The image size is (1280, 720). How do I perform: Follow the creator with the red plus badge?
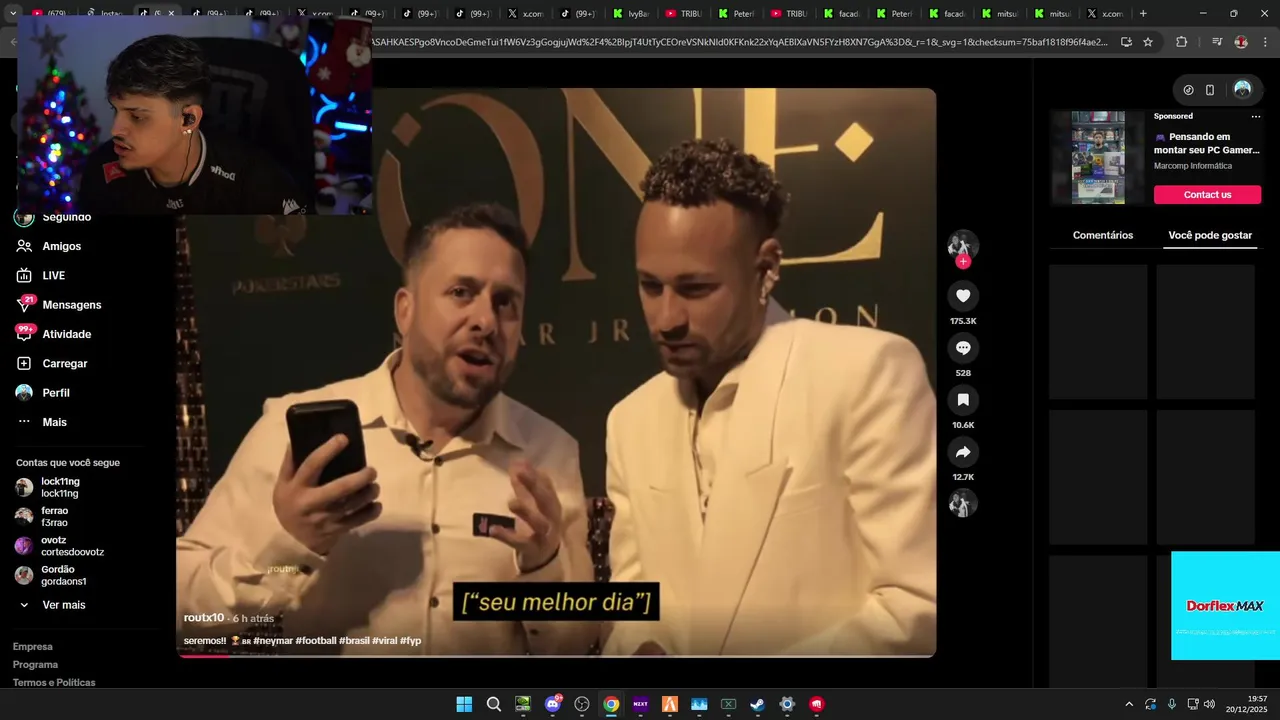pyautogui.click(x=963, y=262)
